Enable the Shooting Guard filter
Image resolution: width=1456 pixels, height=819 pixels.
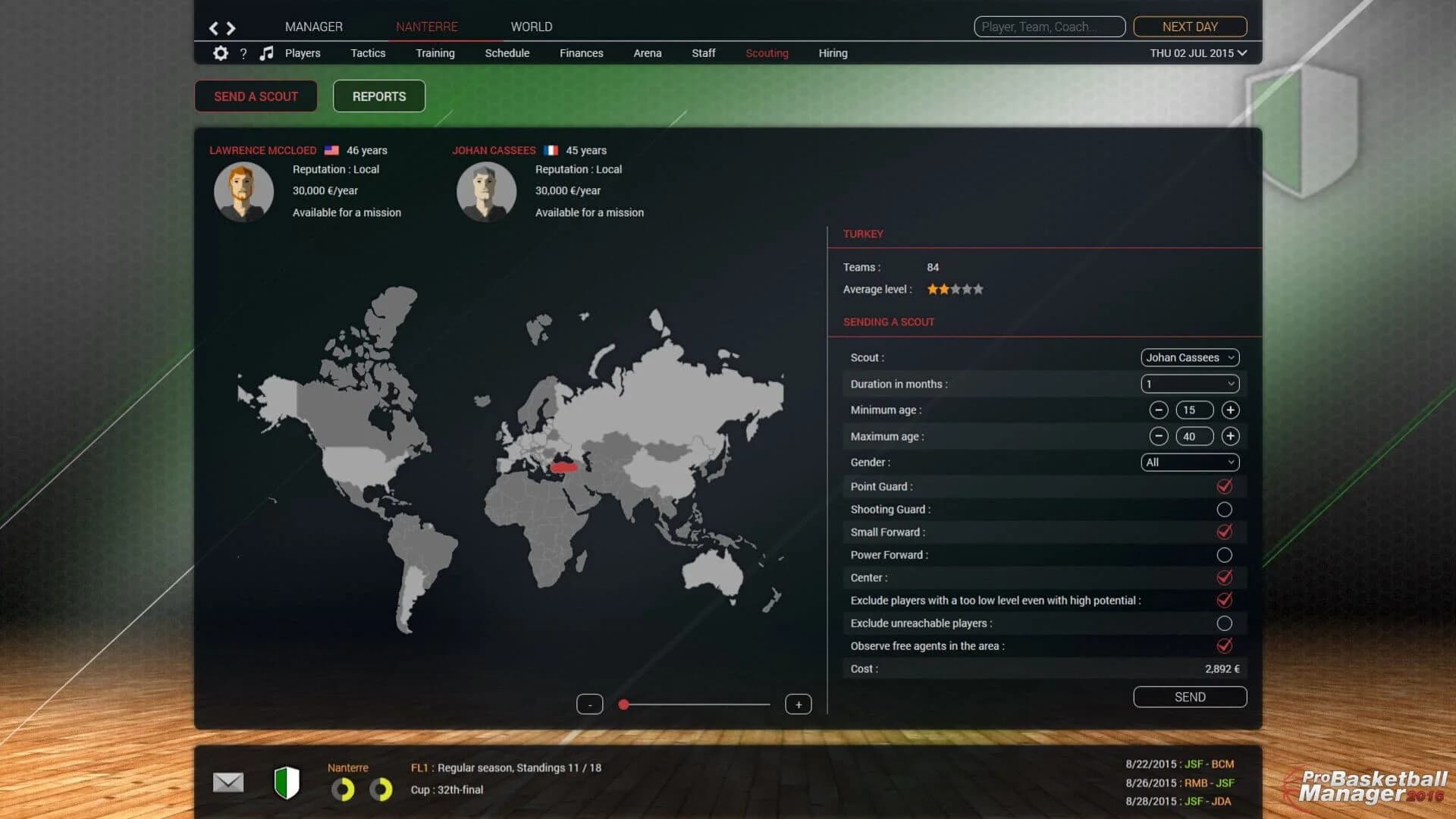[x=1225, y=509]
